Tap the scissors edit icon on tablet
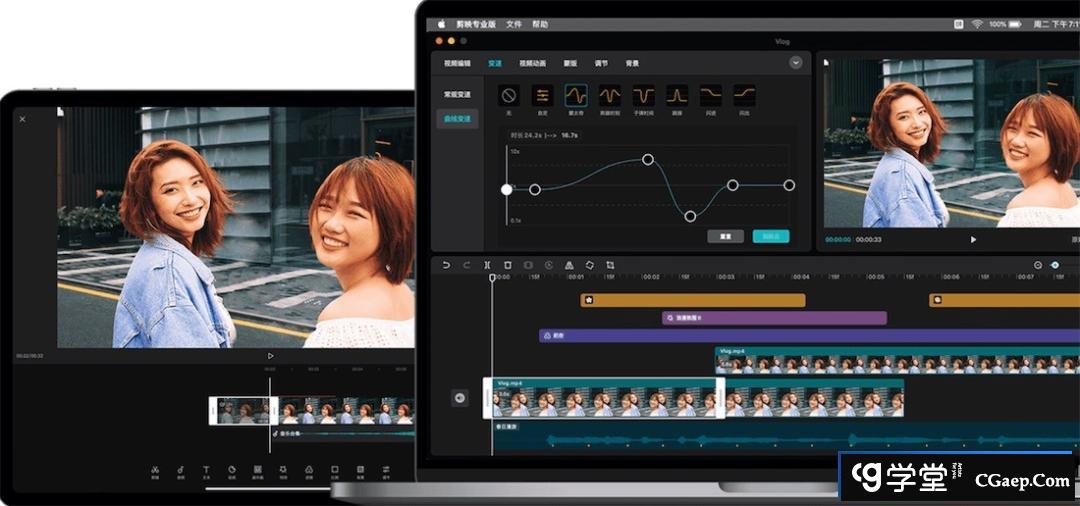Screen dimensions: 1080x506 [155, 469]
